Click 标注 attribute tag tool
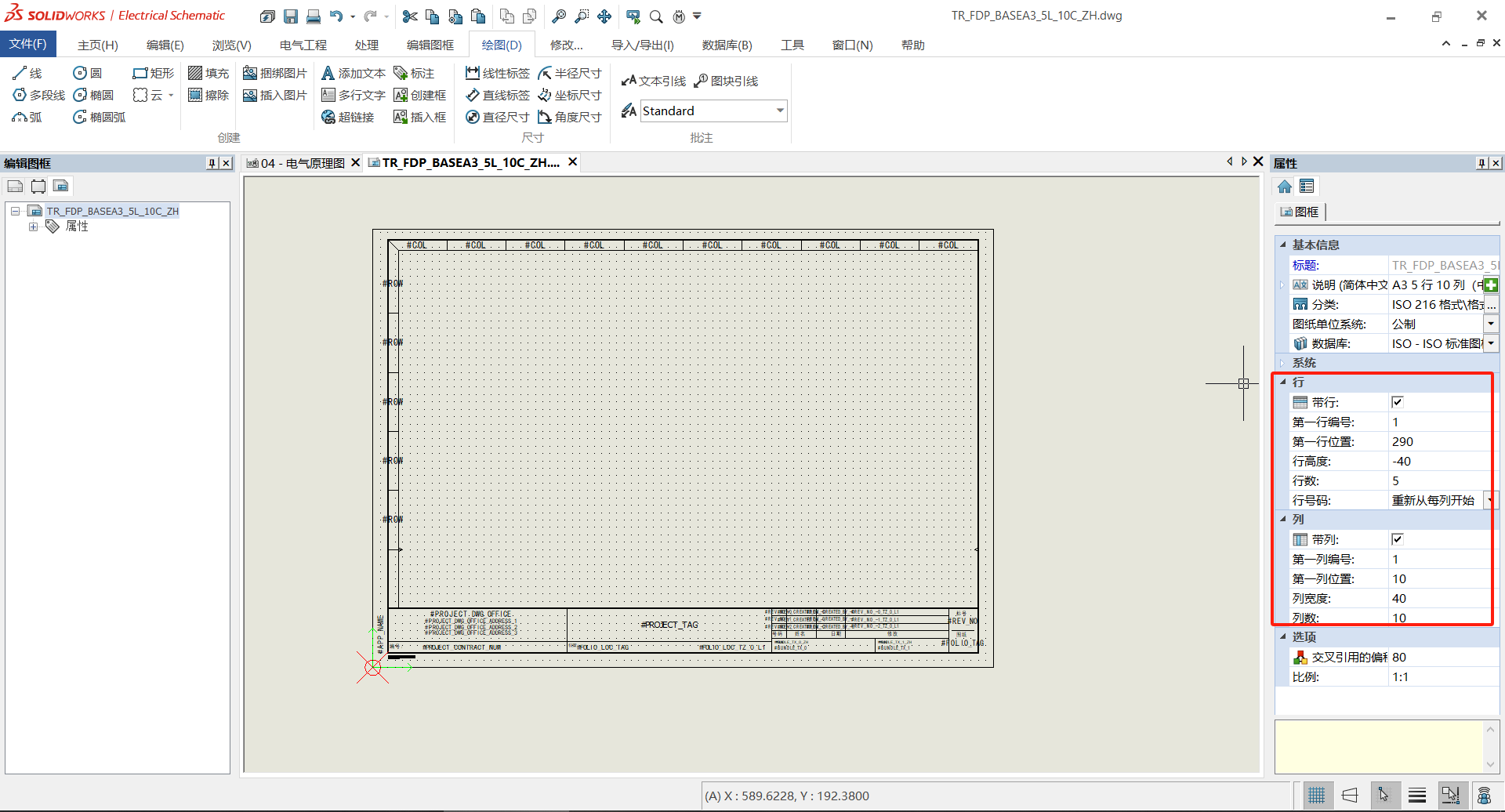Image resolution: width=1505 pixels, height=812 pixels. pyautogui.click(x=414, y=73)
